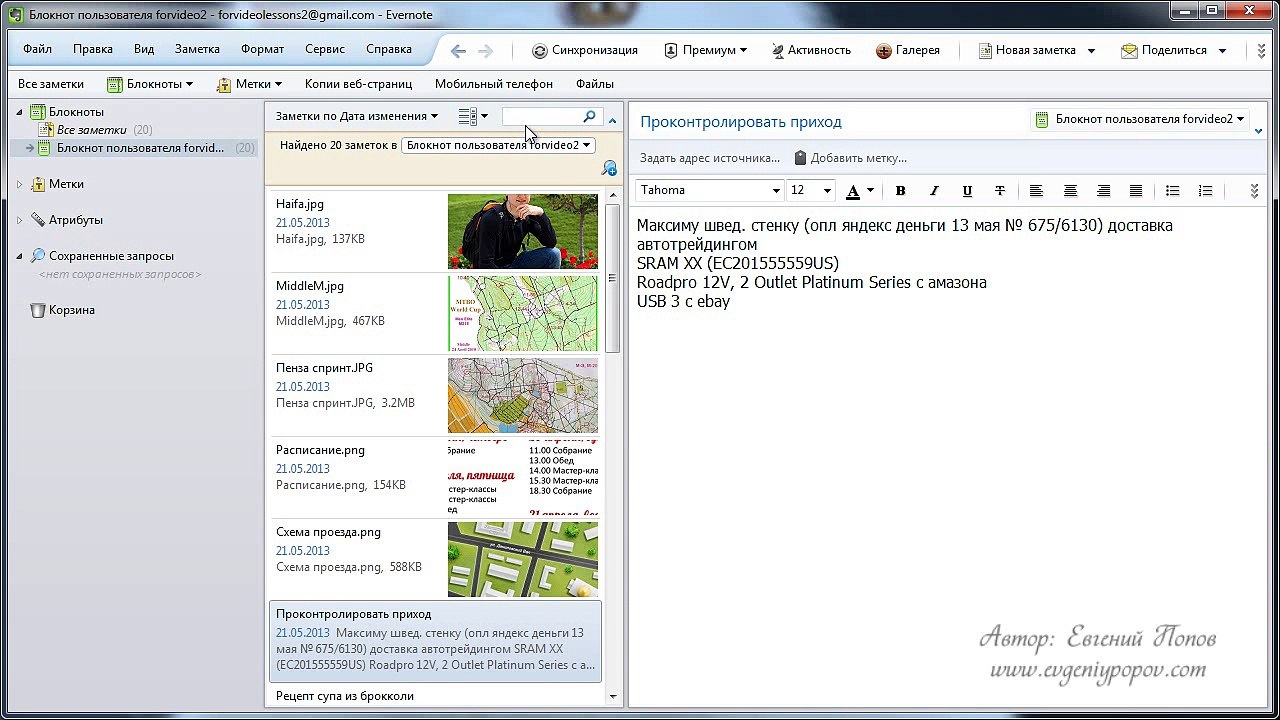This screenshot has width=1280, height=720.
Task: Expand the Метки tree node
Action: coord(19,184)
